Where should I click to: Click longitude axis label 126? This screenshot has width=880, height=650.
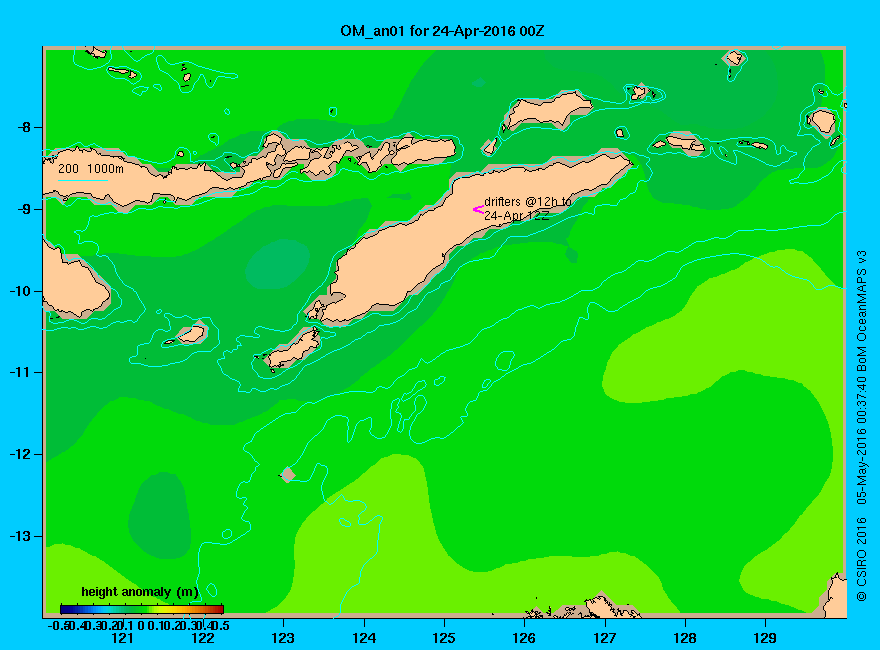click(524, 638)
